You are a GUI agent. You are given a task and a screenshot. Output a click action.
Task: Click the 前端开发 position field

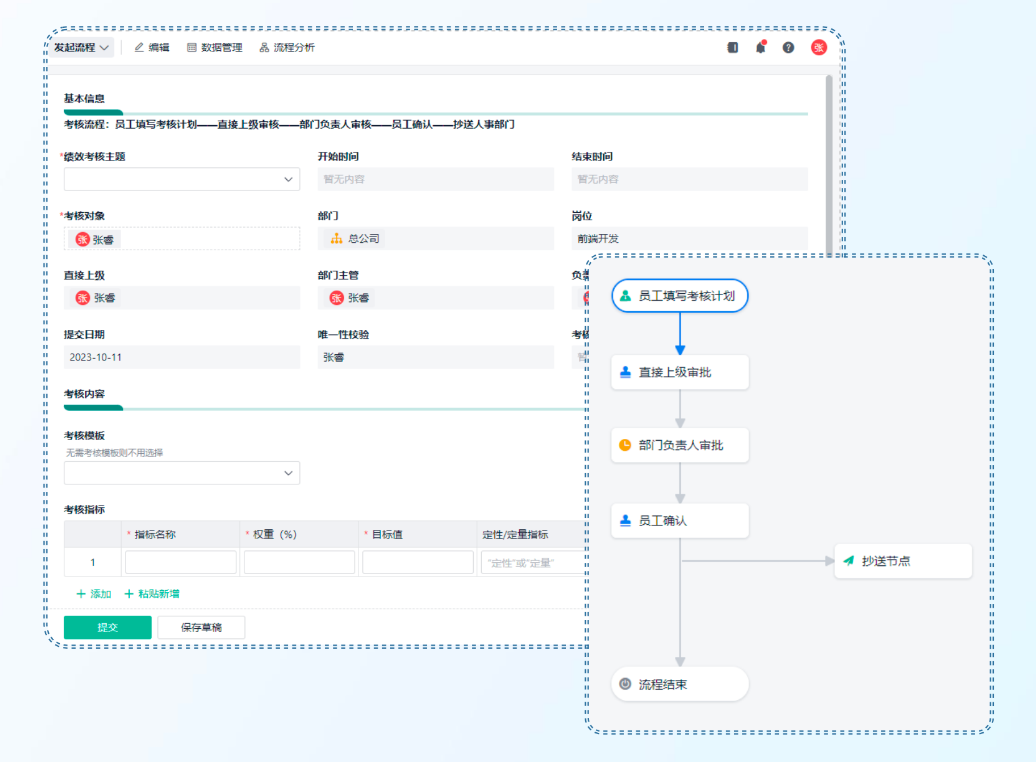click(x=689, y=239)
